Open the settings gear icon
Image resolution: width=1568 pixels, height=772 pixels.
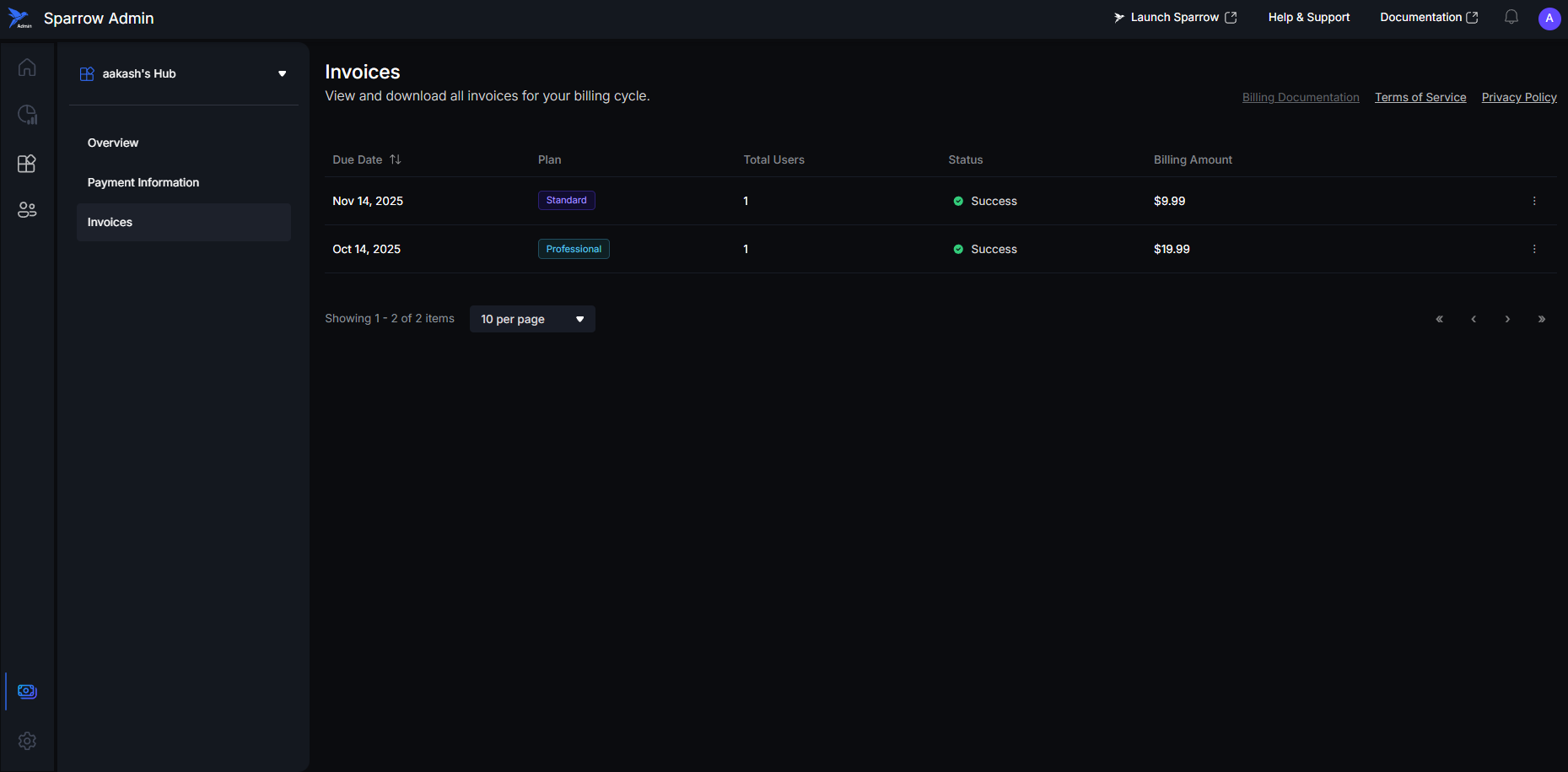tap(27, 741)
